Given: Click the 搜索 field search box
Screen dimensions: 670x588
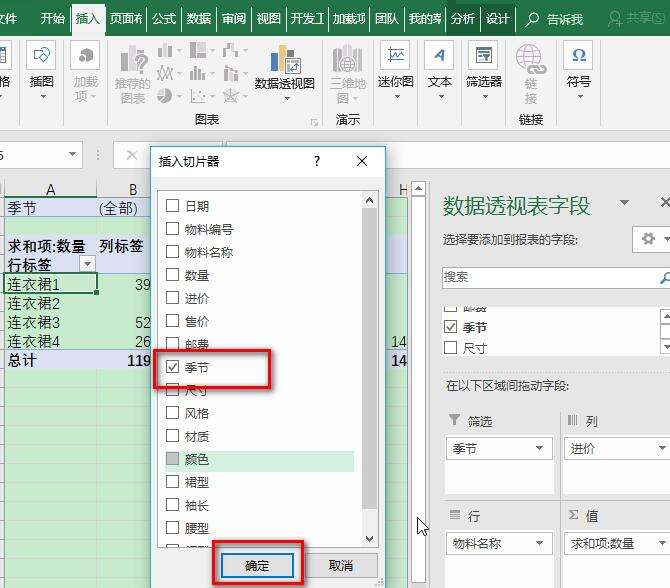Looking at the screenshot, I should point(551,278).
